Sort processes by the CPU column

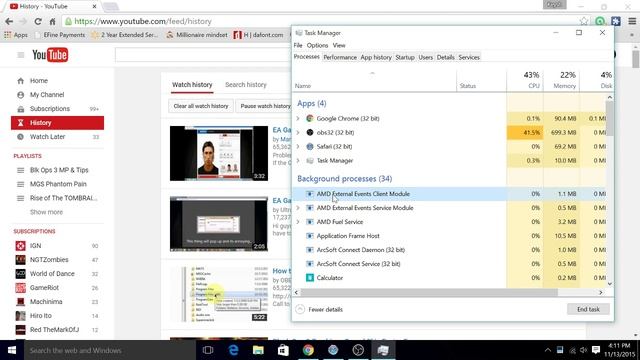click(525, 80)
